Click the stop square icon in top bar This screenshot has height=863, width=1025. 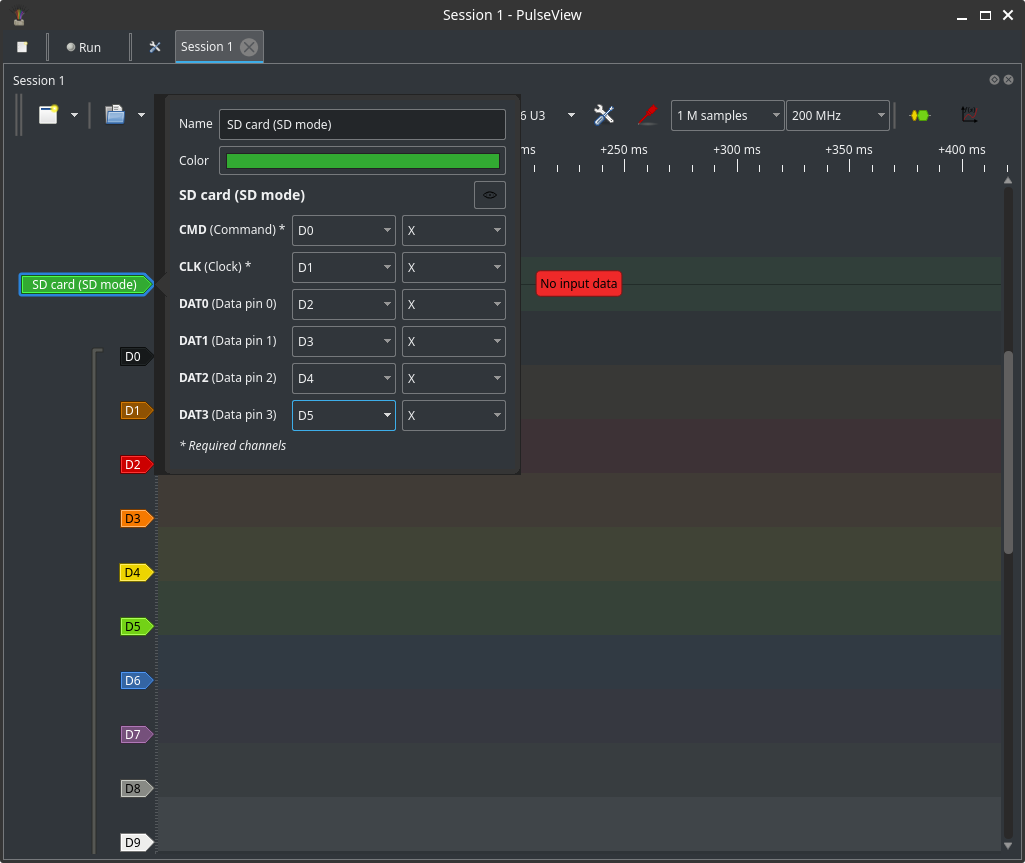pyautogui.click(x=22, y=47)
